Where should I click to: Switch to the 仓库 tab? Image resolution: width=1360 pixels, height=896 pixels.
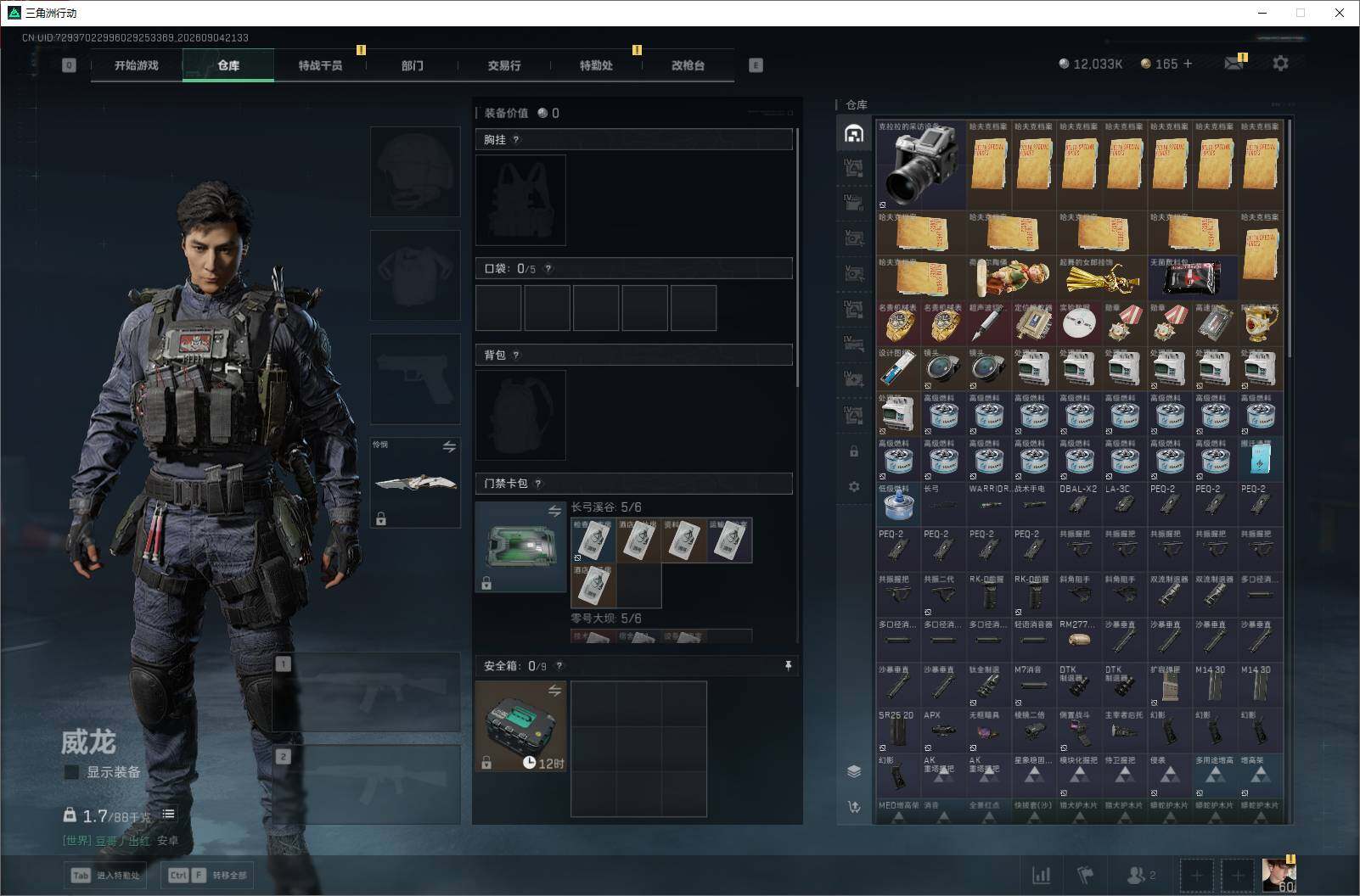228,65
